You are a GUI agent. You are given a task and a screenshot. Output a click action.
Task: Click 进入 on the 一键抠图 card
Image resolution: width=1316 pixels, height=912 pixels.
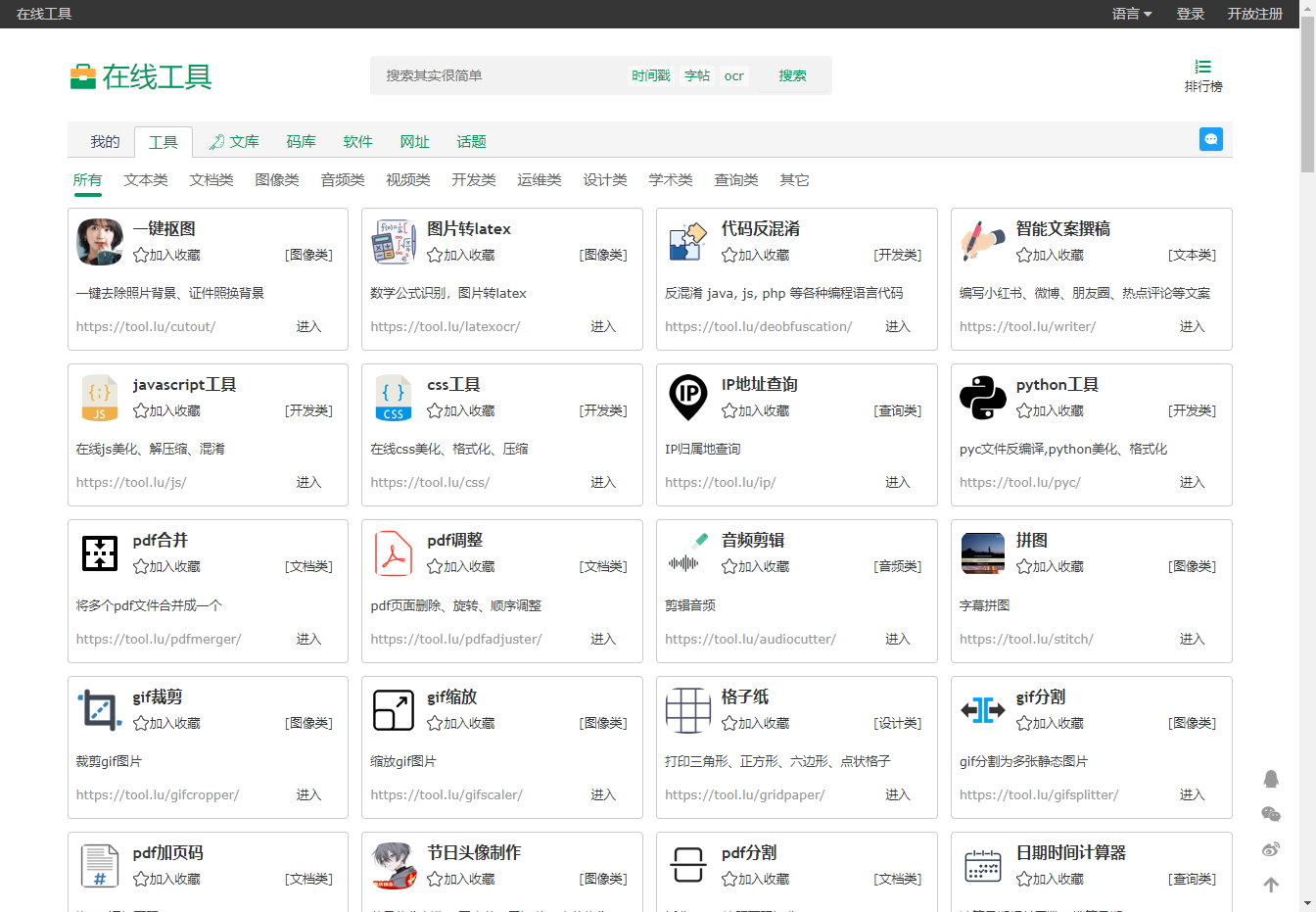coord(308,326)
